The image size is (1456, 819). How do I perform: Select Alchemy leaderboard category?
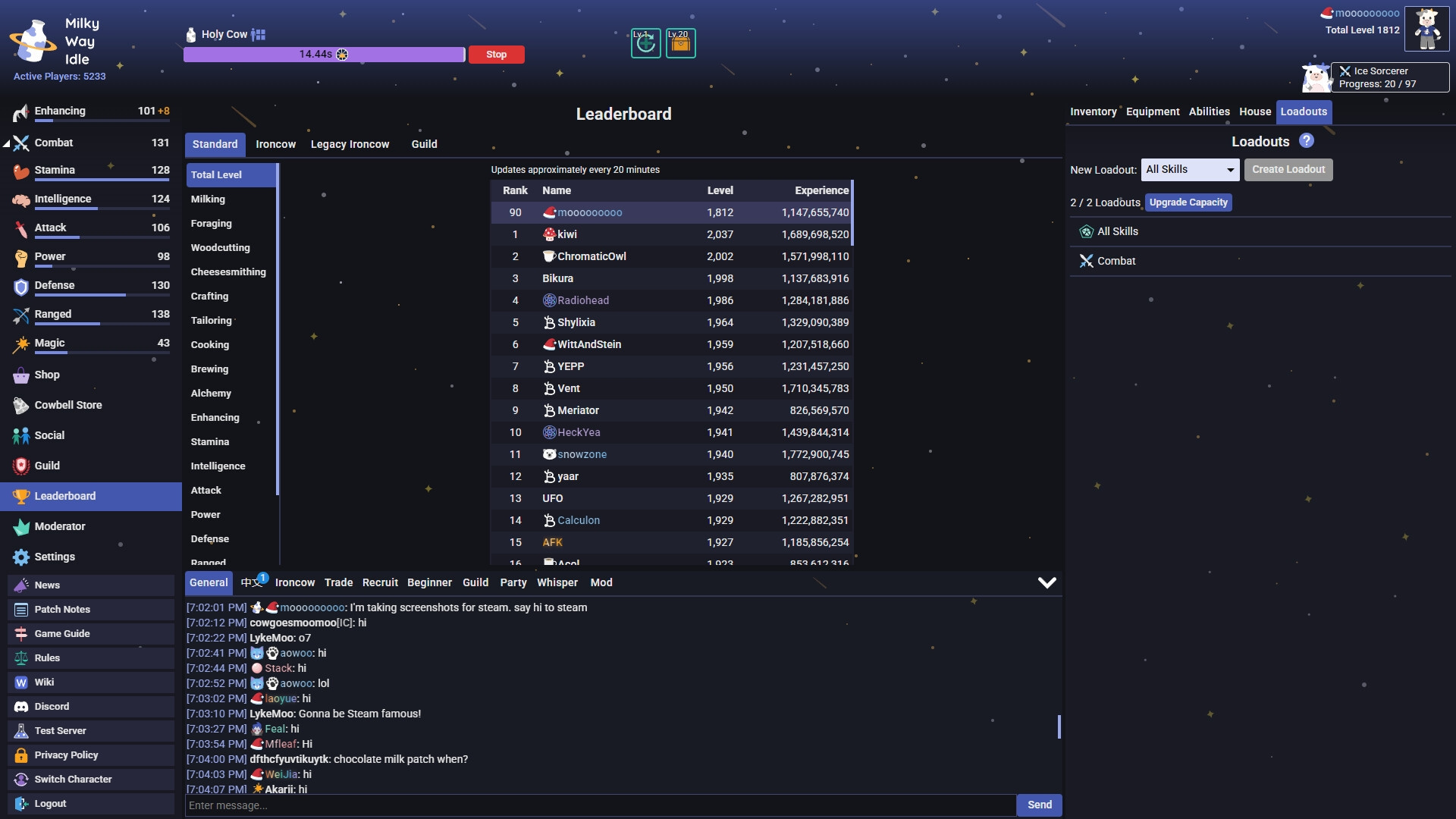coord(231,394)
